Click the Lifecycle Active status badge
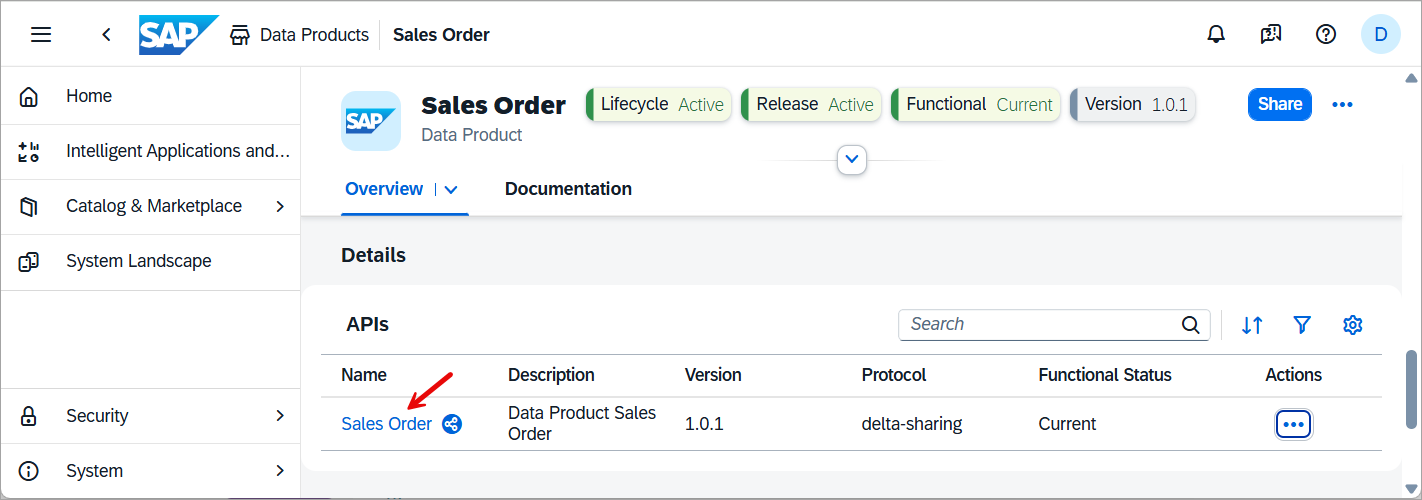This screenshot has width=1422, height=500. pos(659,104)
